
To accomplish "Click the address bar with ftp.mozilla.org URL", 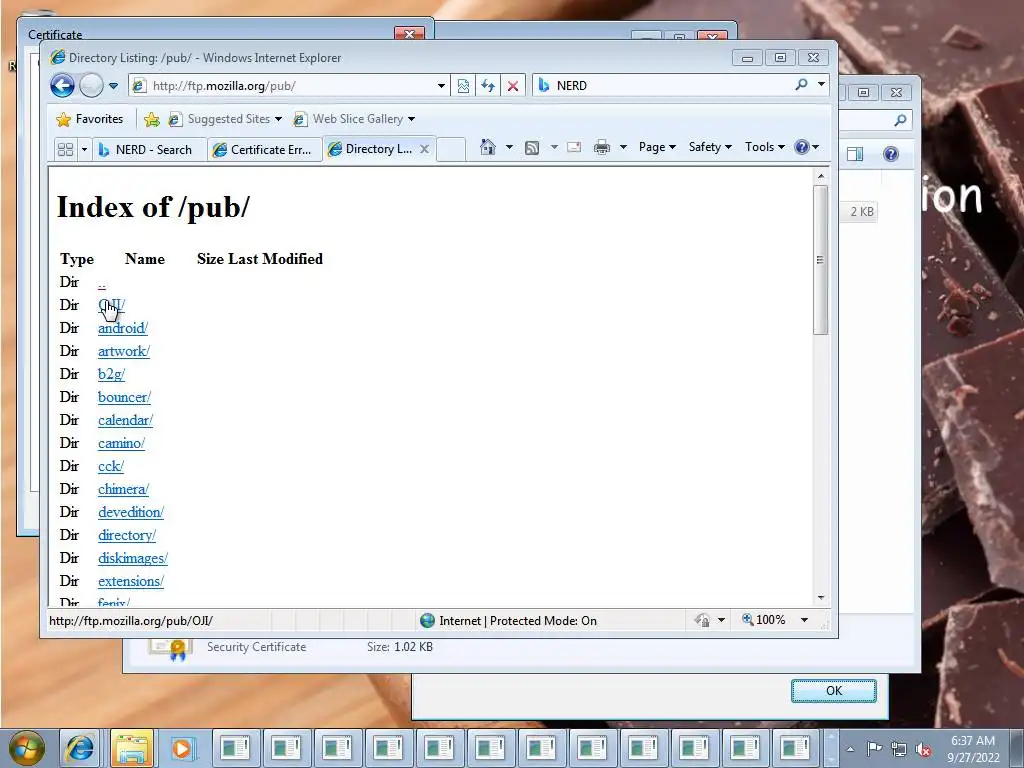I will click(282, 86).
